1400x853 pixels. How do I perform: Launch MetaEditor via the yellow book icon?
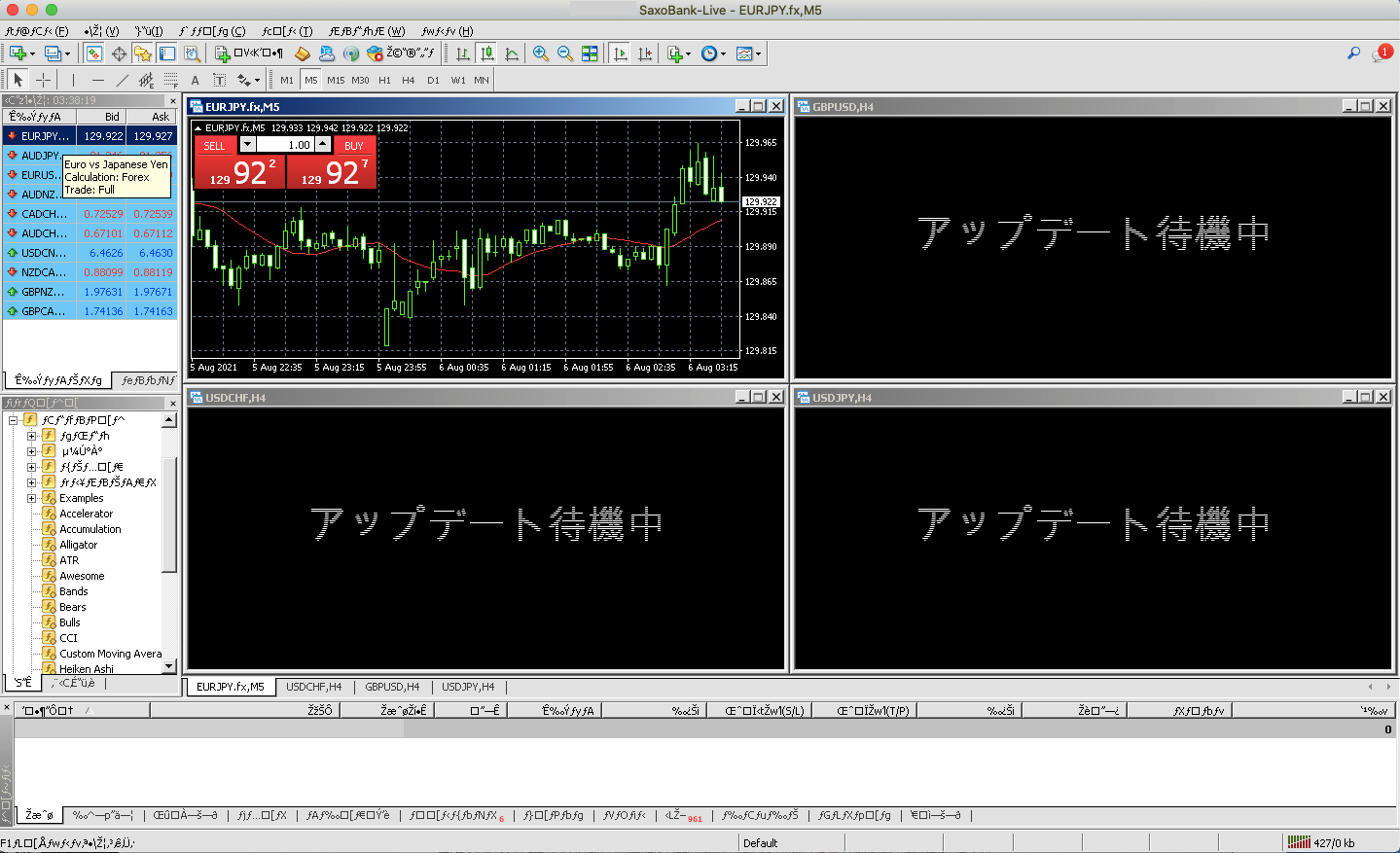(x=303, y=53)
